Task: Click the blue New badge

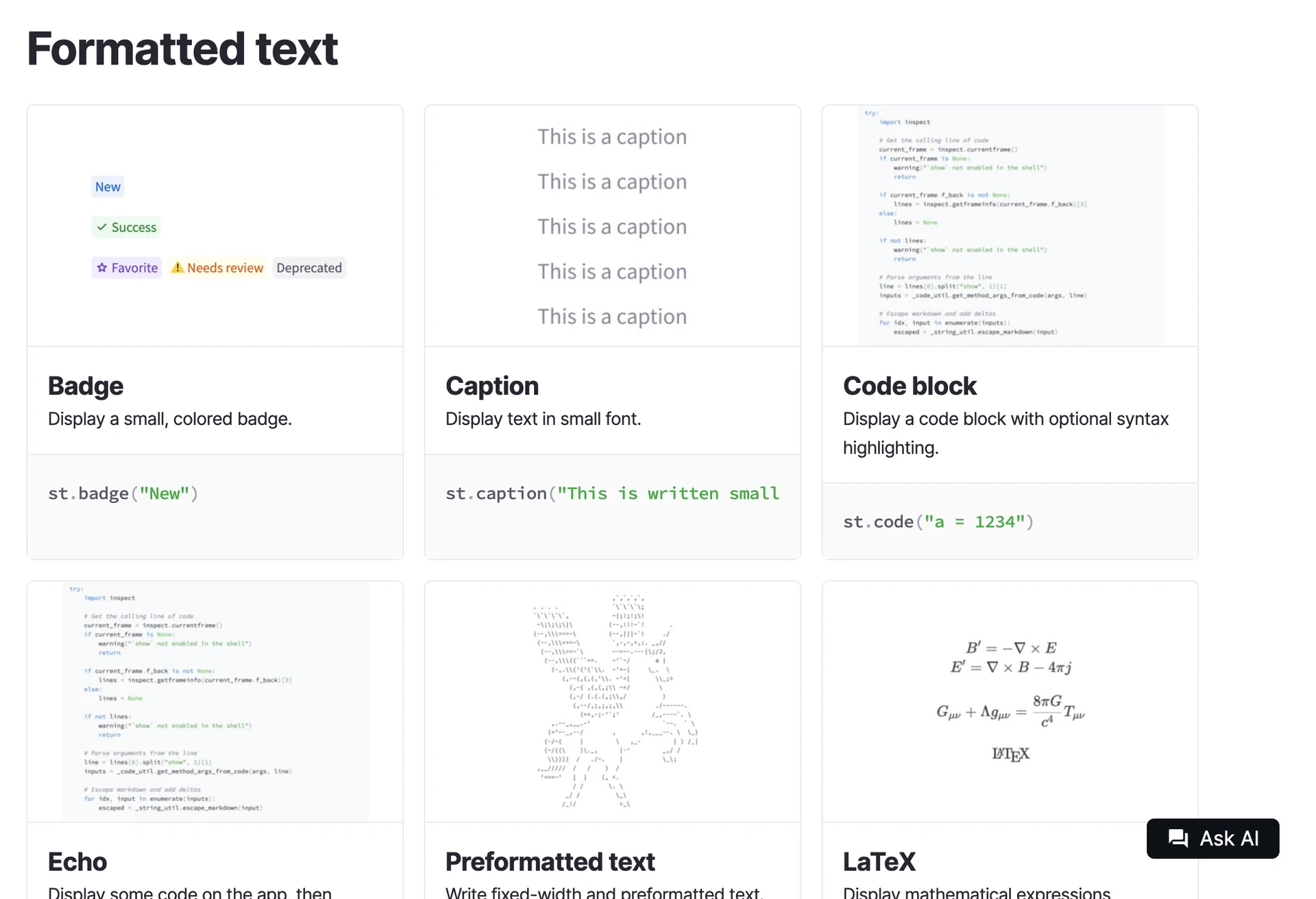Action: (x=108, y=186)
